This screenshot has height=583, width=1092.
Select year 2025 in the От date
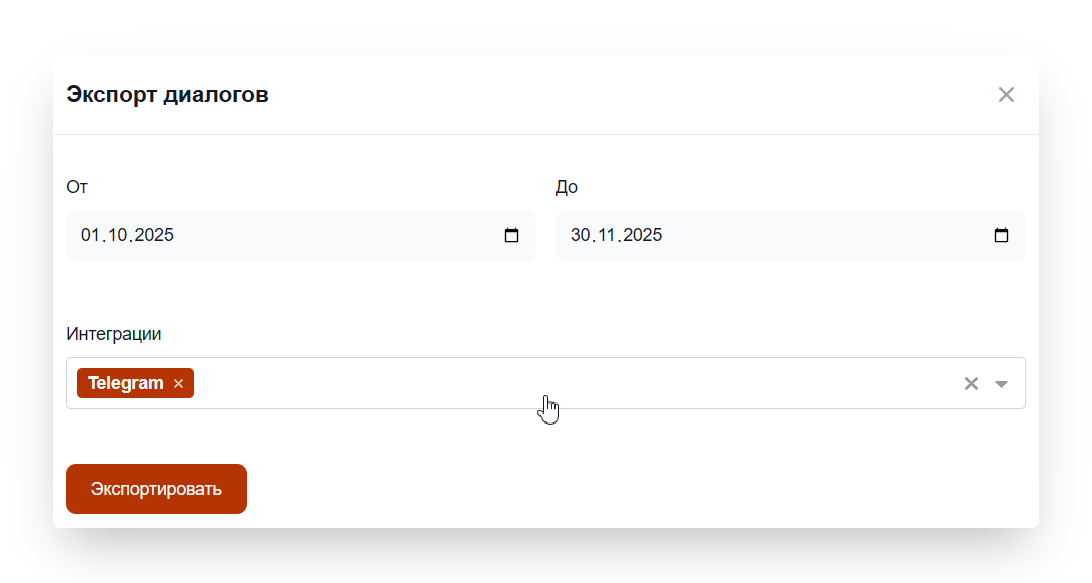[154, 236]
